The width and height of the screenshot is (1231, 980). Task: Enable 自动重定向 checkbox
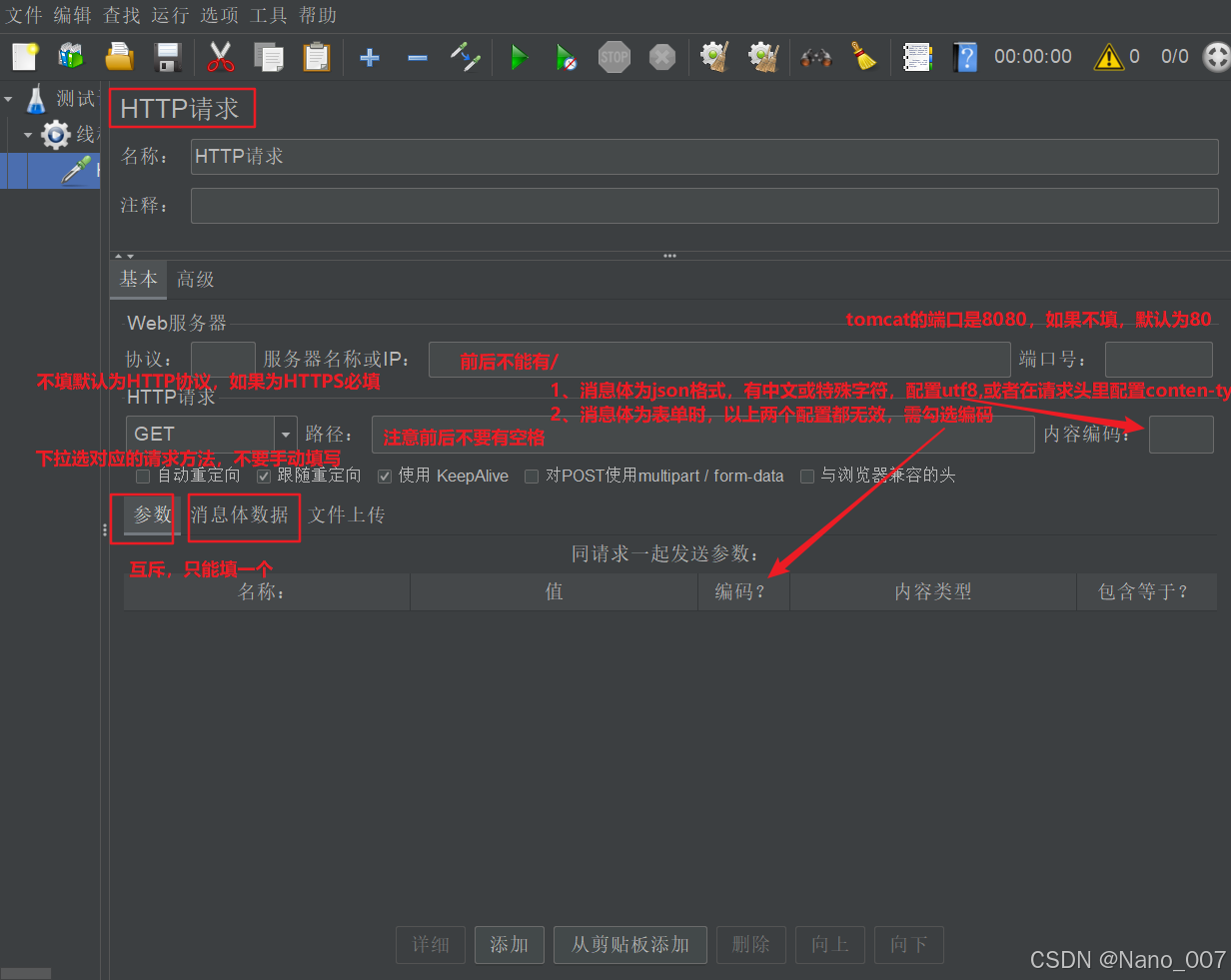pyautogui.click(x=141, y=477)
